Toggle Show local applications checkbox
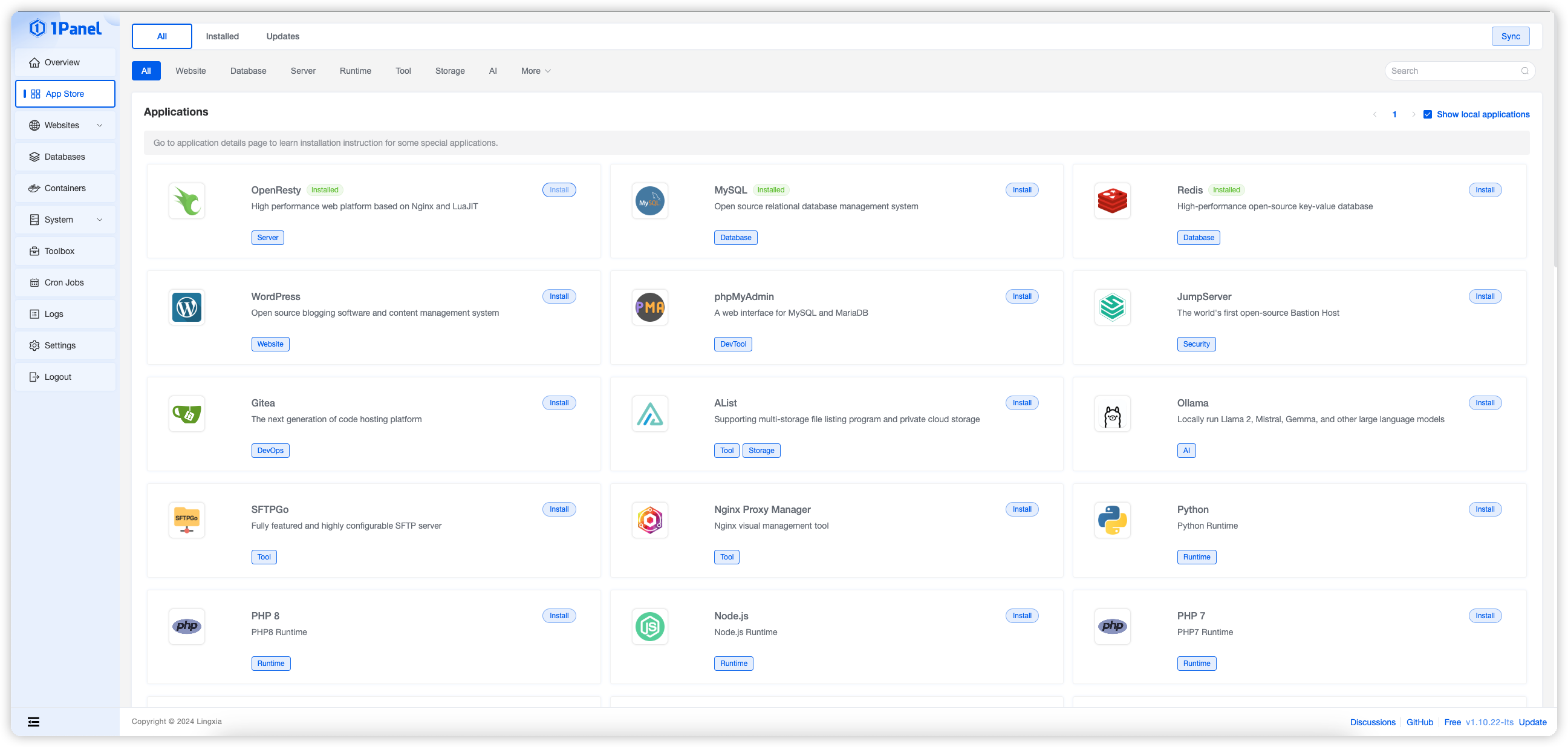This screenshot has height=747, width=1568. pyautogui.click(x=1427, y=114)
